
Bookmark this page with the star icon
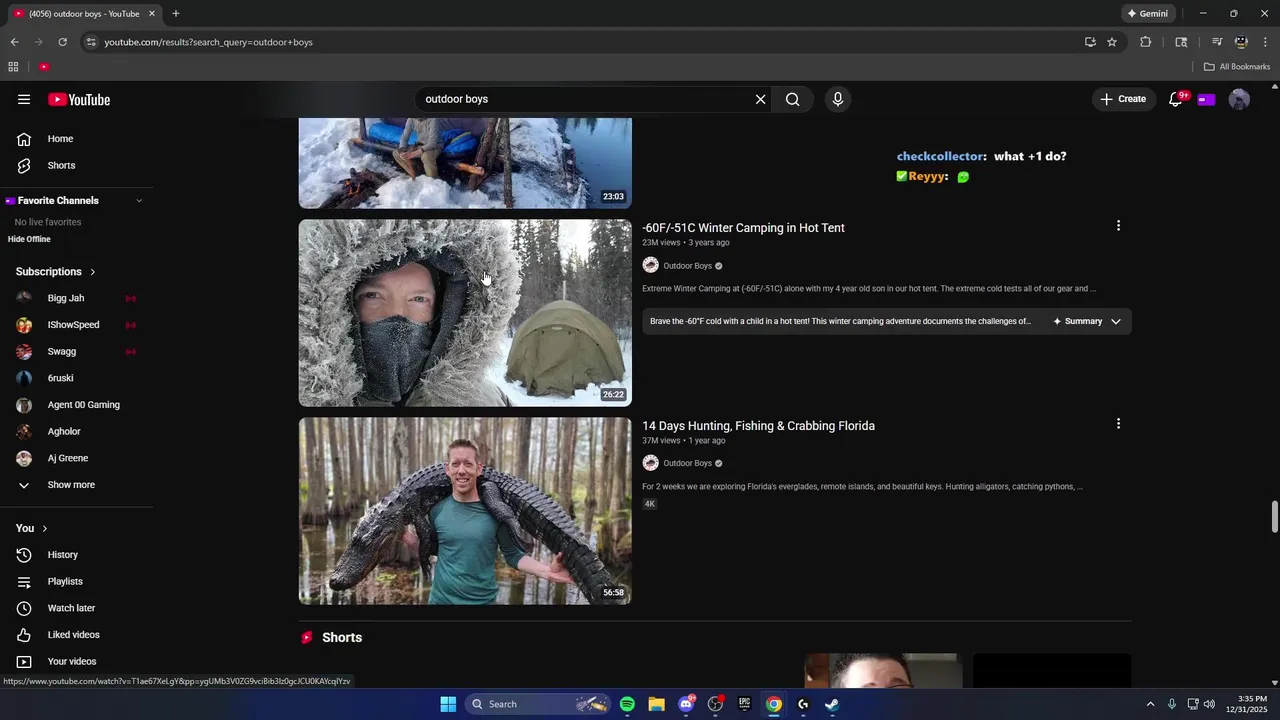click(1112, 42)
